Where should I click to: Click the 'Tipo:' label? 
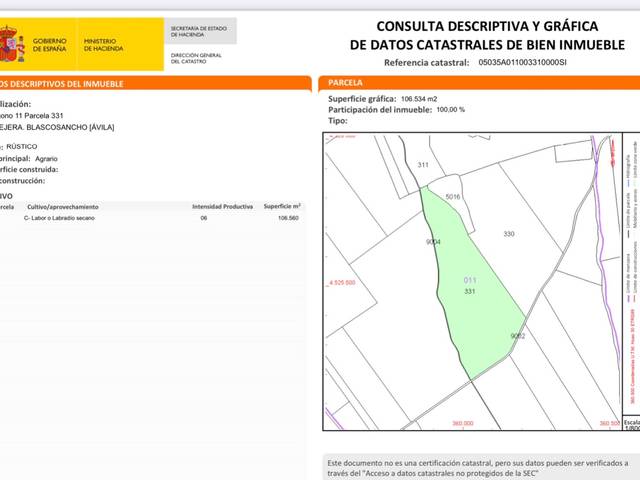pos(338,121)
